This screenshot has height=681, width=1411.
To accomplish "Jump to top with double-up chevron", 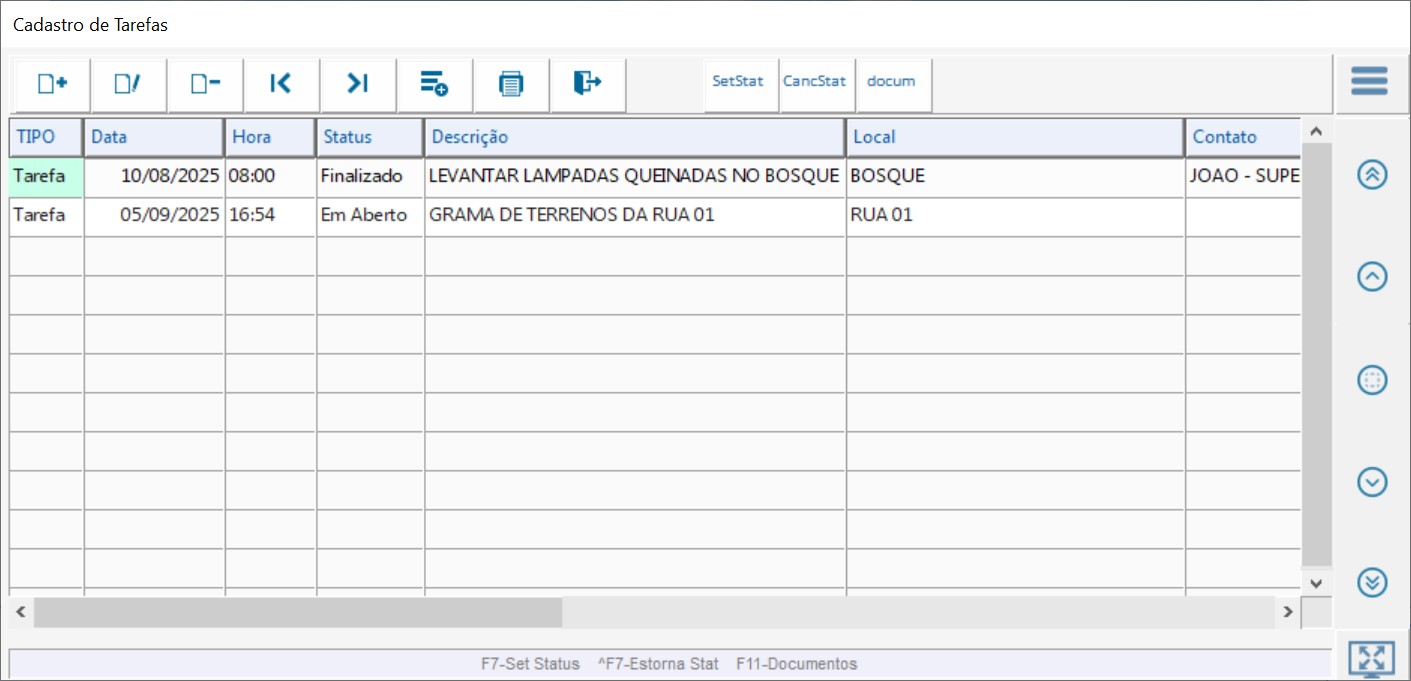I will tap(1372, 174).
